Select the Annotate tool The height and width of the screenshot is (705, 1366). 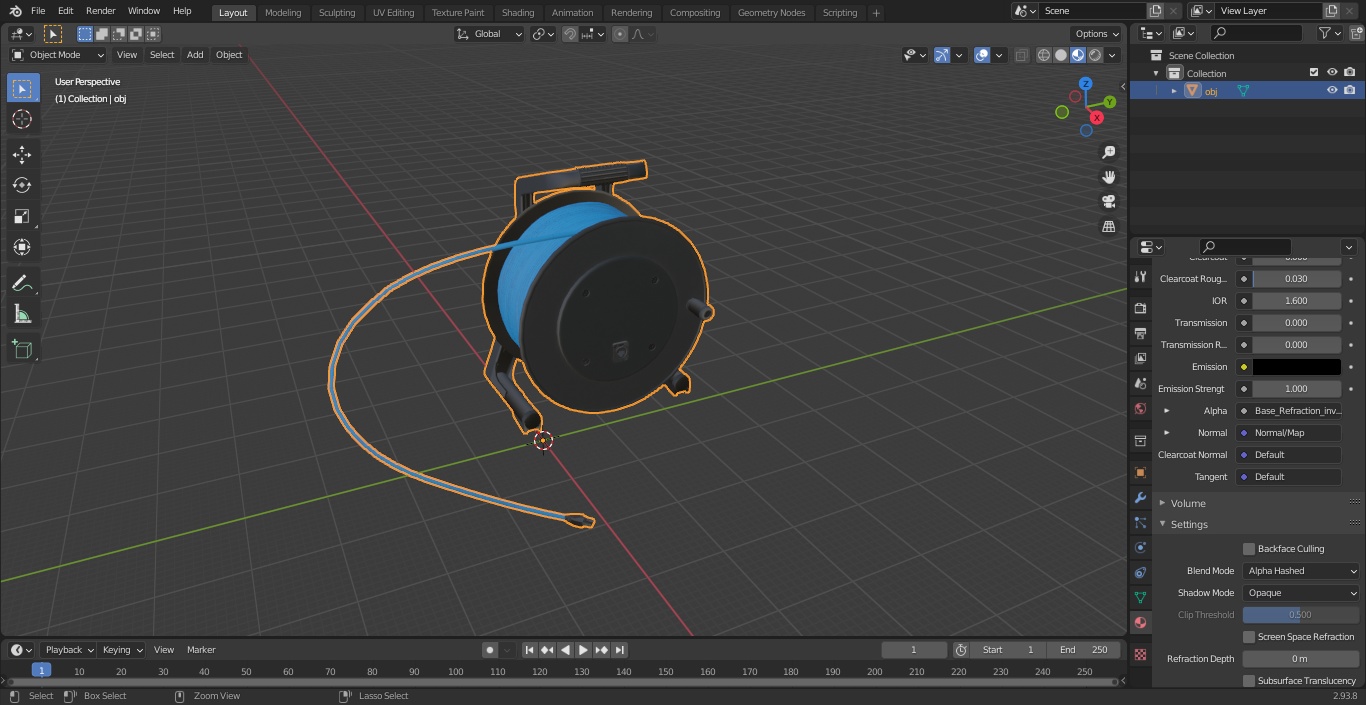point(22,284)
